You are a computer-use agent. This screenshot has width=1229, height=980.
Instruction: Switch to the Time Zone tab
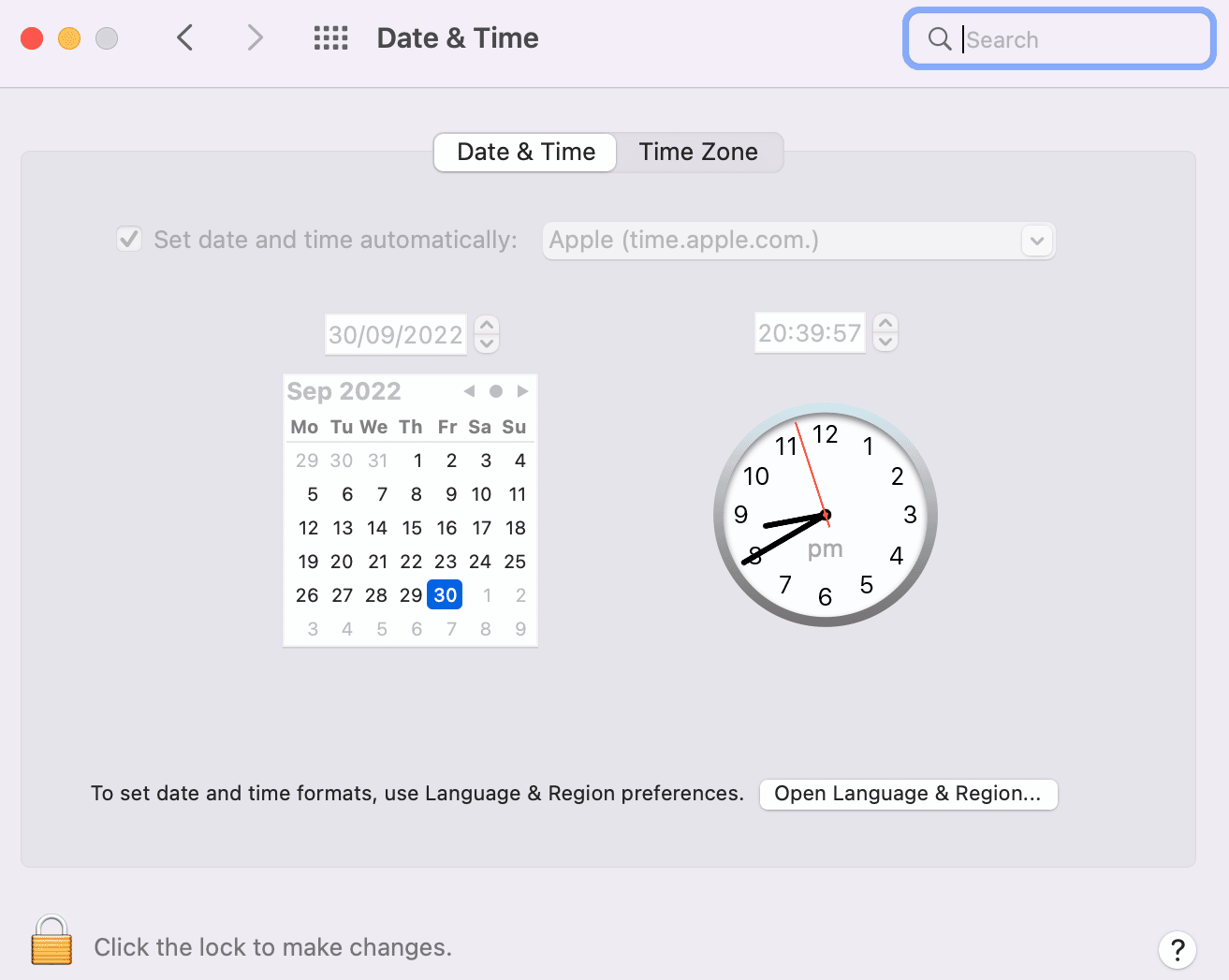(x=699, y=152)
